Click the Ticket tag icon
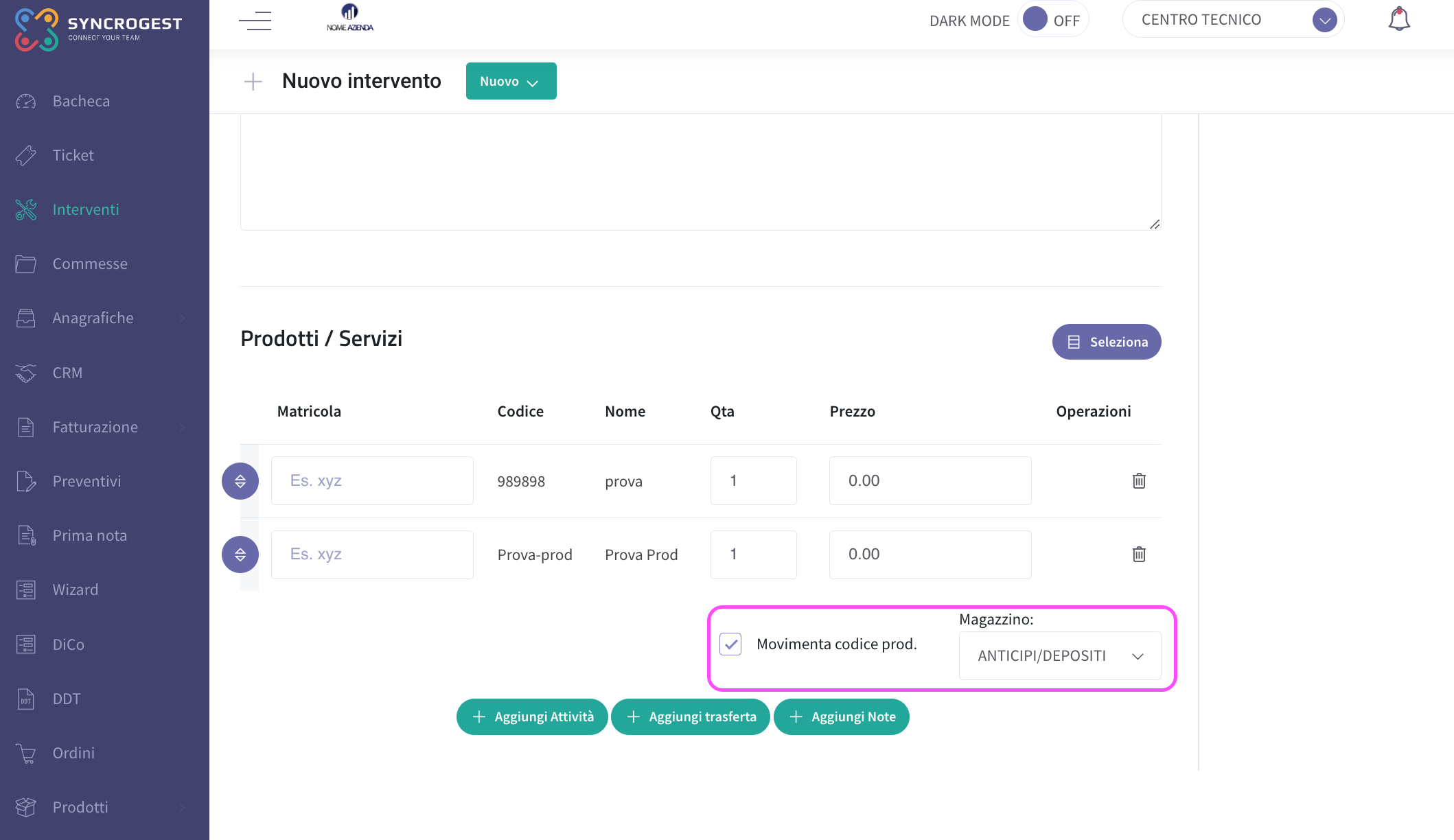The width and height of the screenshot is (1454, 840). pyautogui.click(x=26, y=155)
